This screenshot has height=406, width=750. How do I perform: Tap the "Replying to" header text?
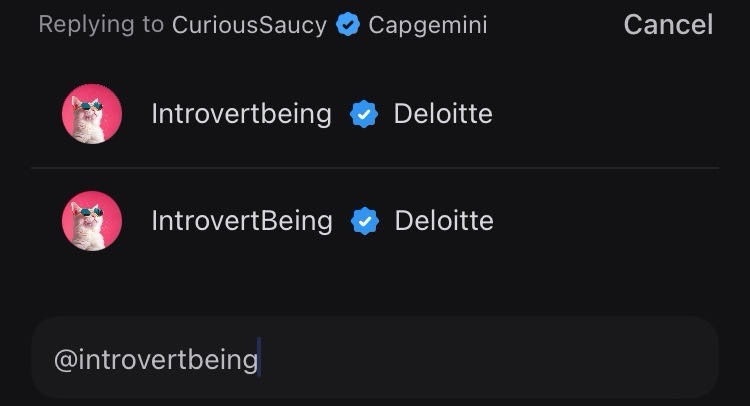coord(101,25)
